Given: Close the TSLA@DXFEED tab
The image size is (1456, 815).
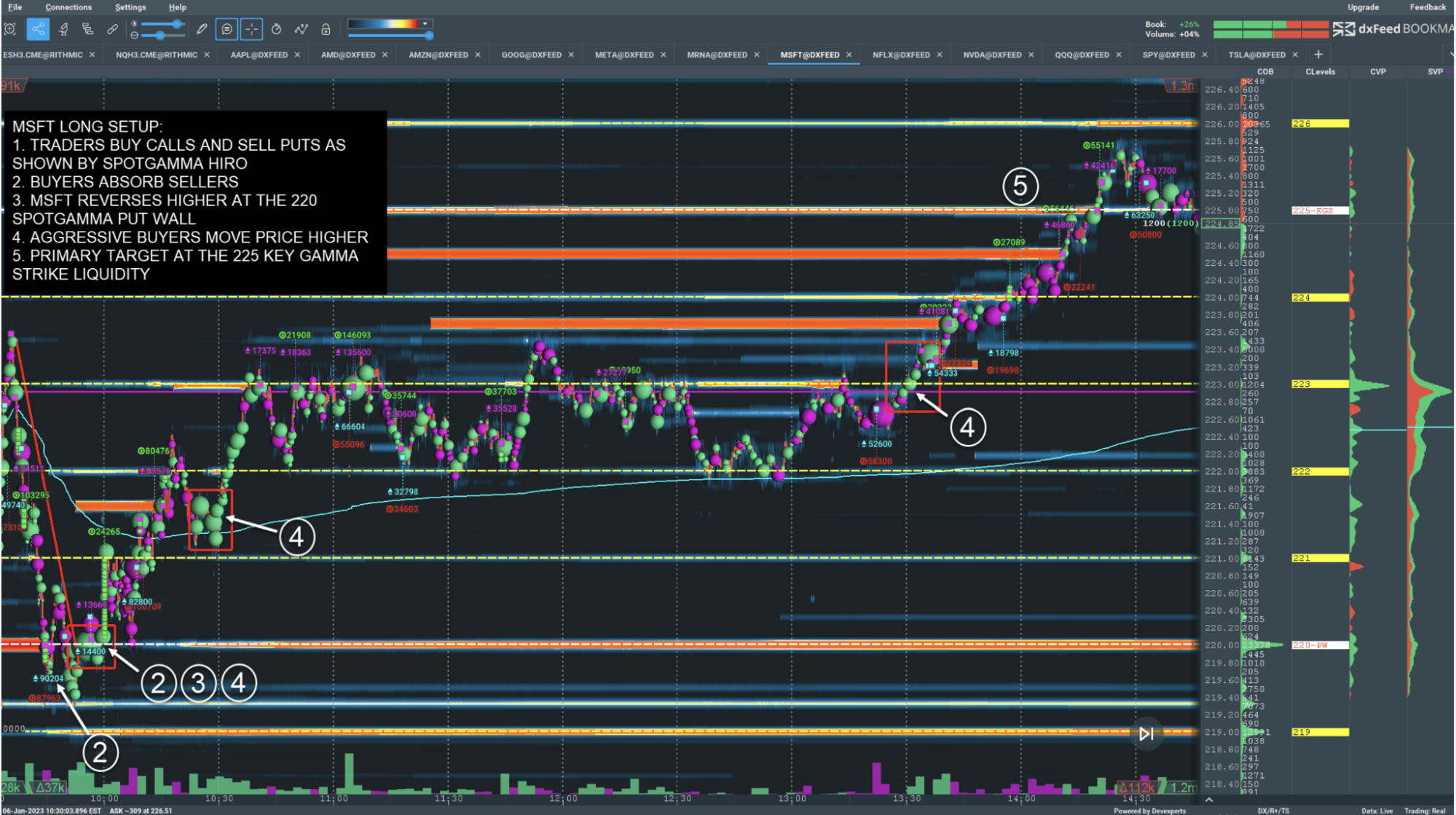Looking at the screenshot, I should (1295, 55).
